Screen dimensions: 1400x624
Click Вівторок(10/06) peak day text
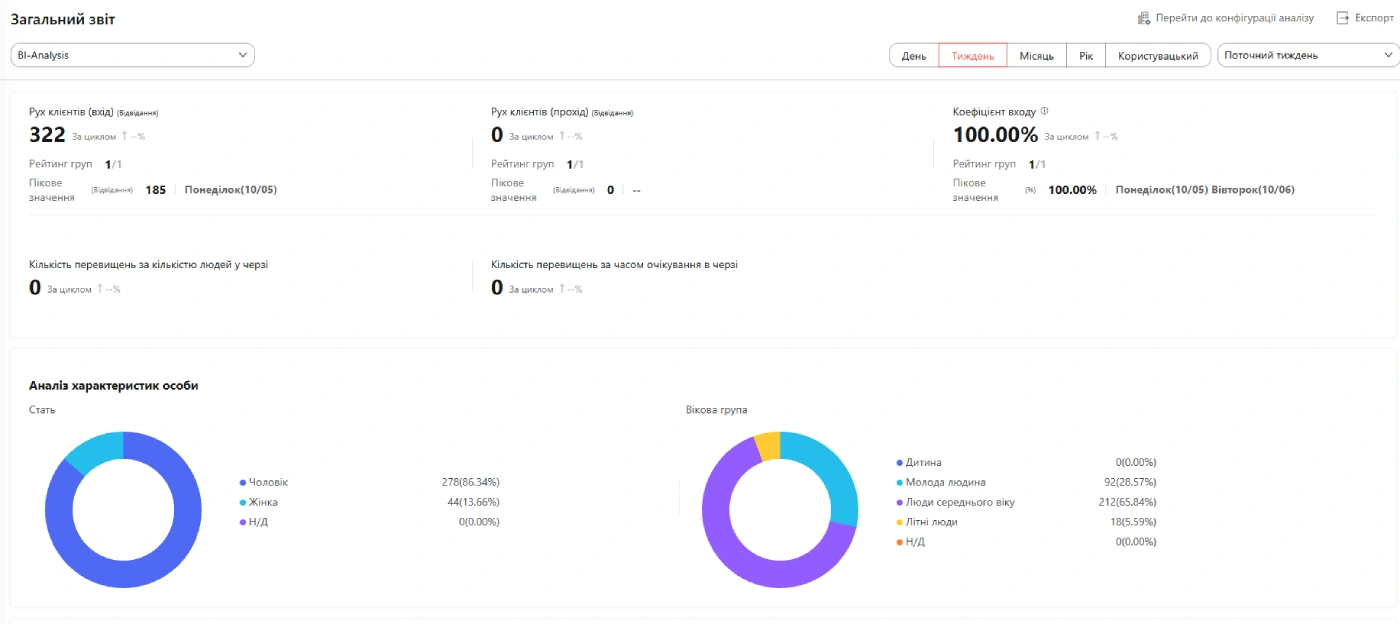1253,189
